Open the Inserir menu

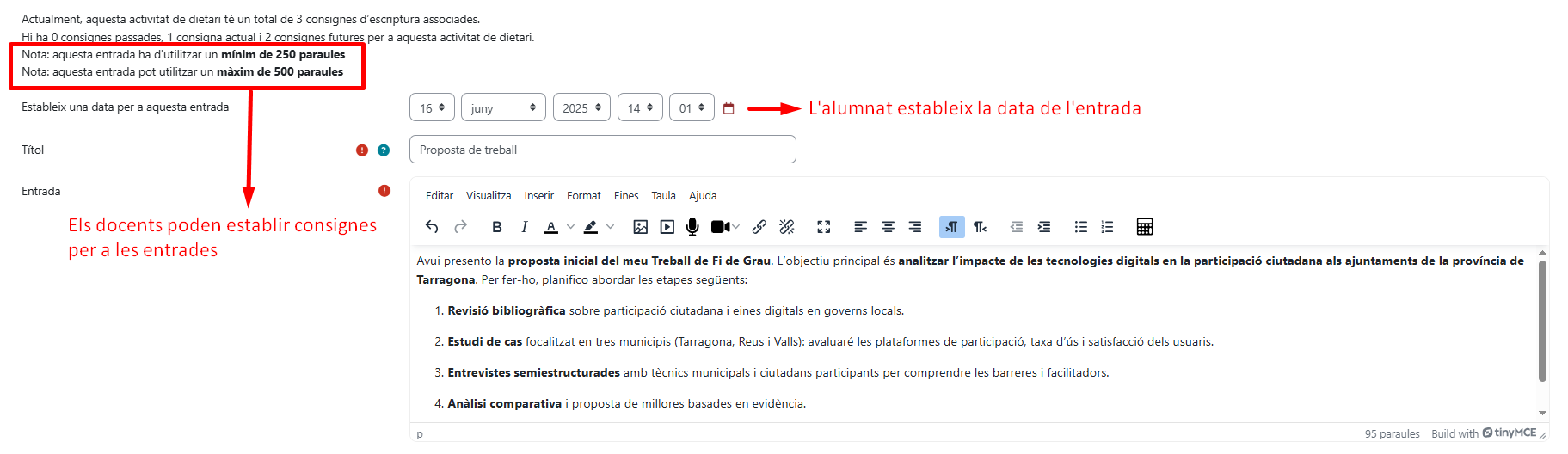point(538,196)
